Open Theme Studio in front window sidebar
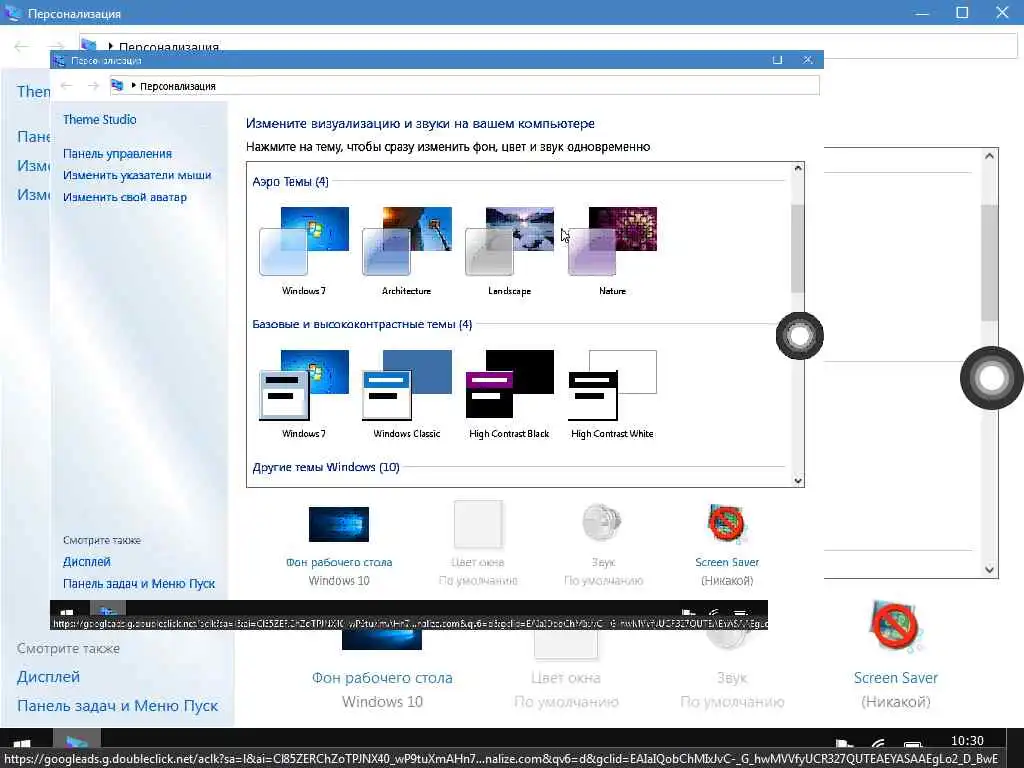 100,120
